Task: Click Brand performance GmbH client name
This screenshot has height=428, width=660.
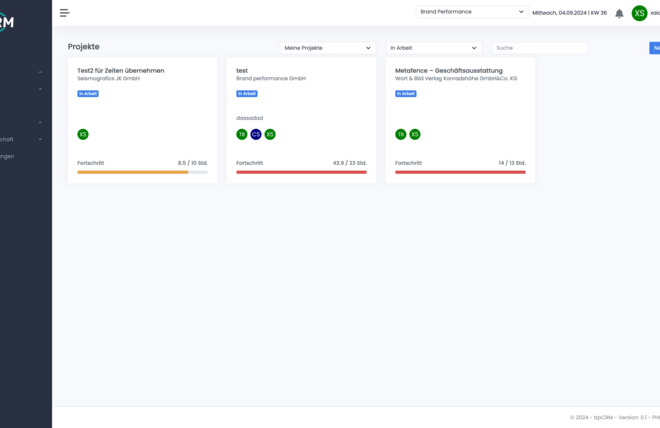Action: (x=271, y=78)
